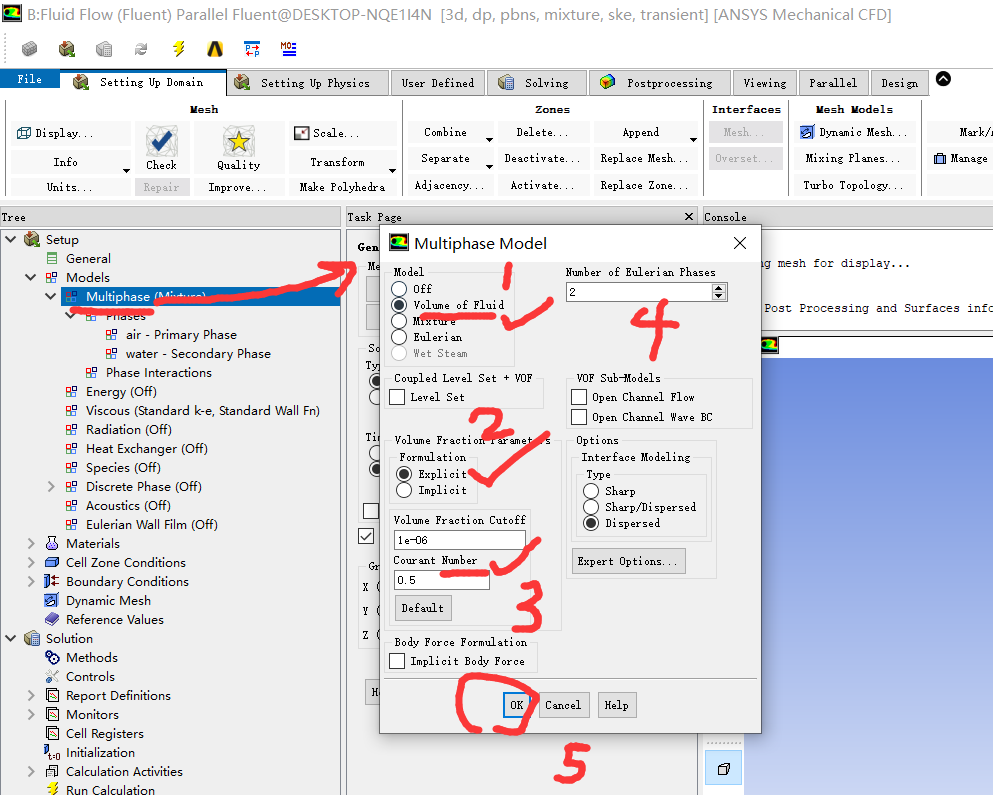The height and width of the screenshot is (795, 993).
Task: Enable Open Channel Flow checkbox
Action: 579,397
